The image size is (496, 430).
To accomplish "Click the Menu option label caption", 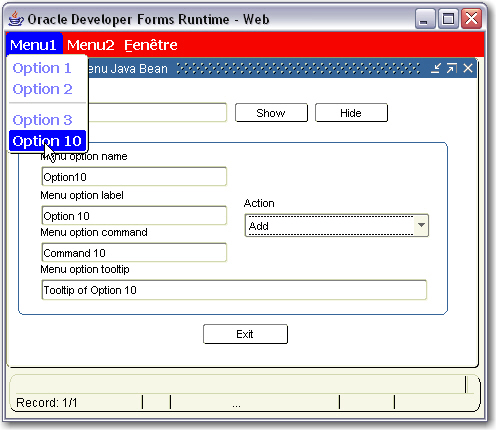I will [82, 195].
